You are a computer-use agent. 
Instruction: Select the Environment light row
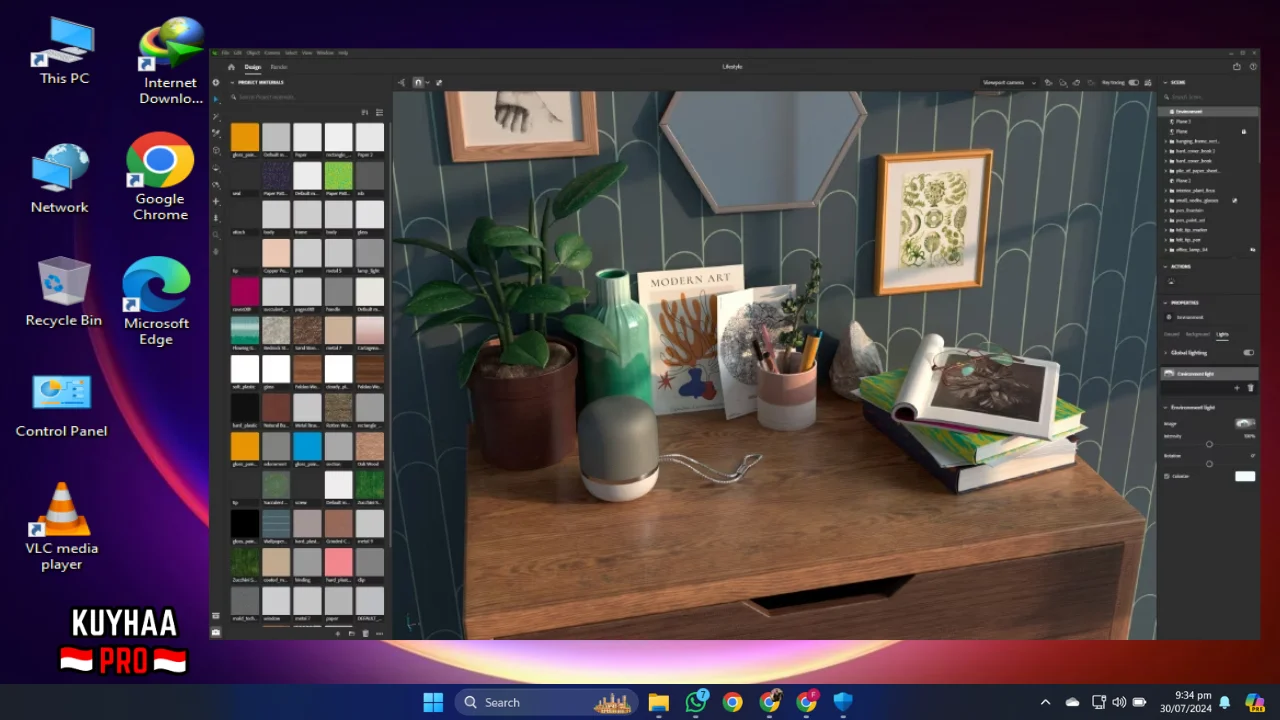coord(1208,373)
